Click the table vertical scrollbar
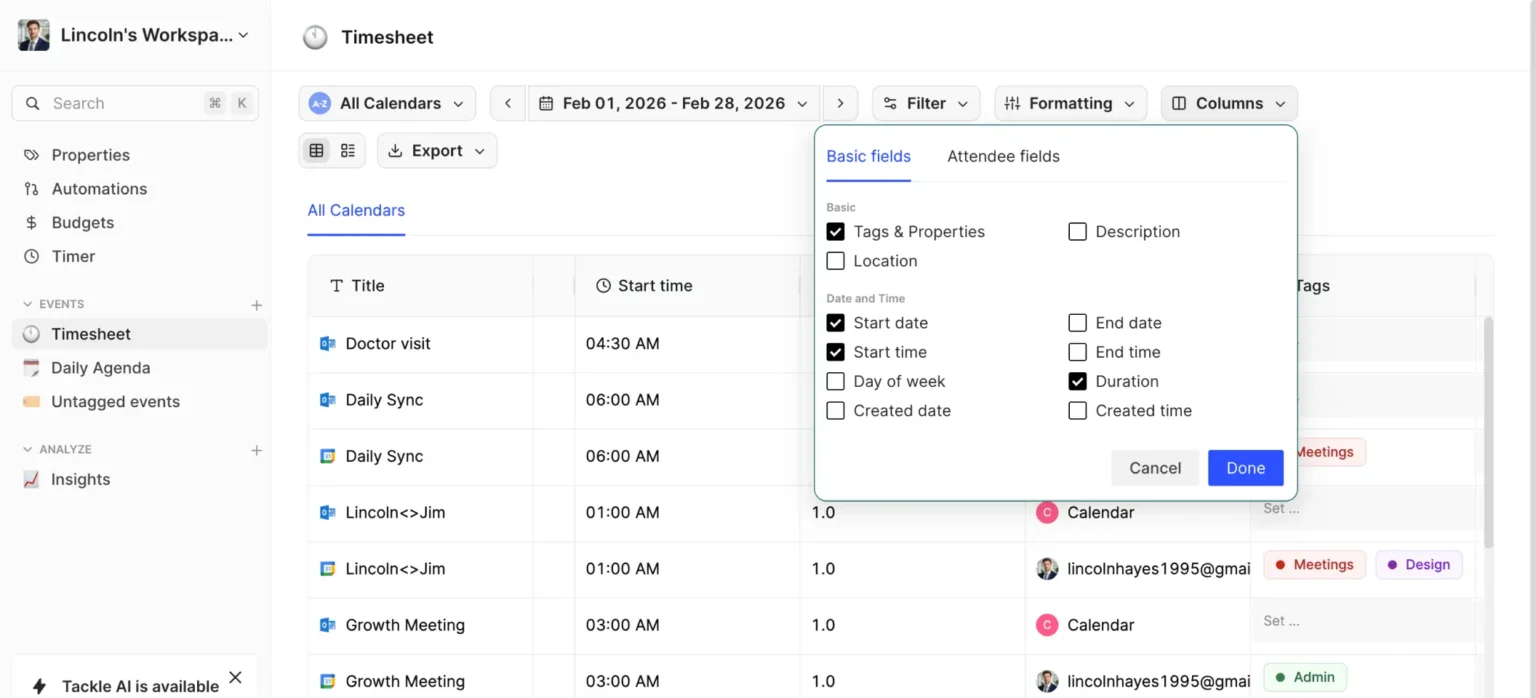Viewport: 1536px width, 698px height. coord(1488,432)
